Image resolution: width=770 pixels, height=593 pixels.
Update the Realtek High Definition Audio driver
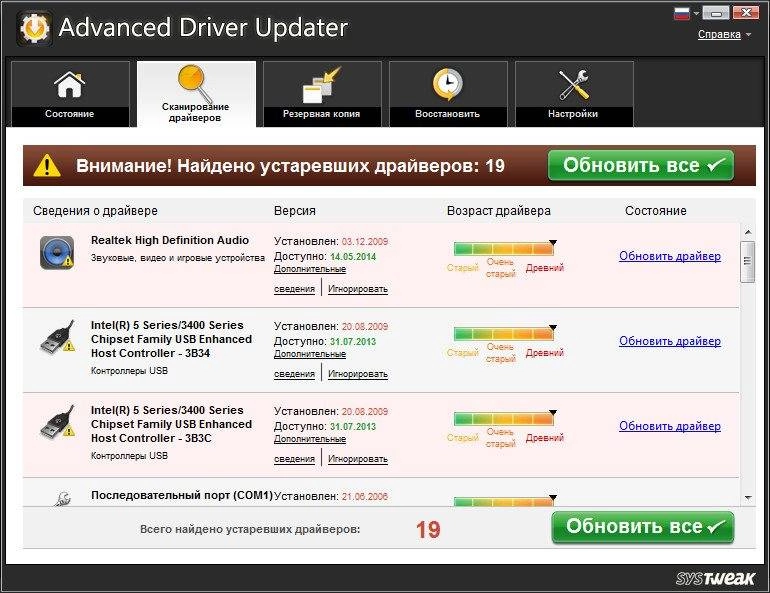pos(670,256)
